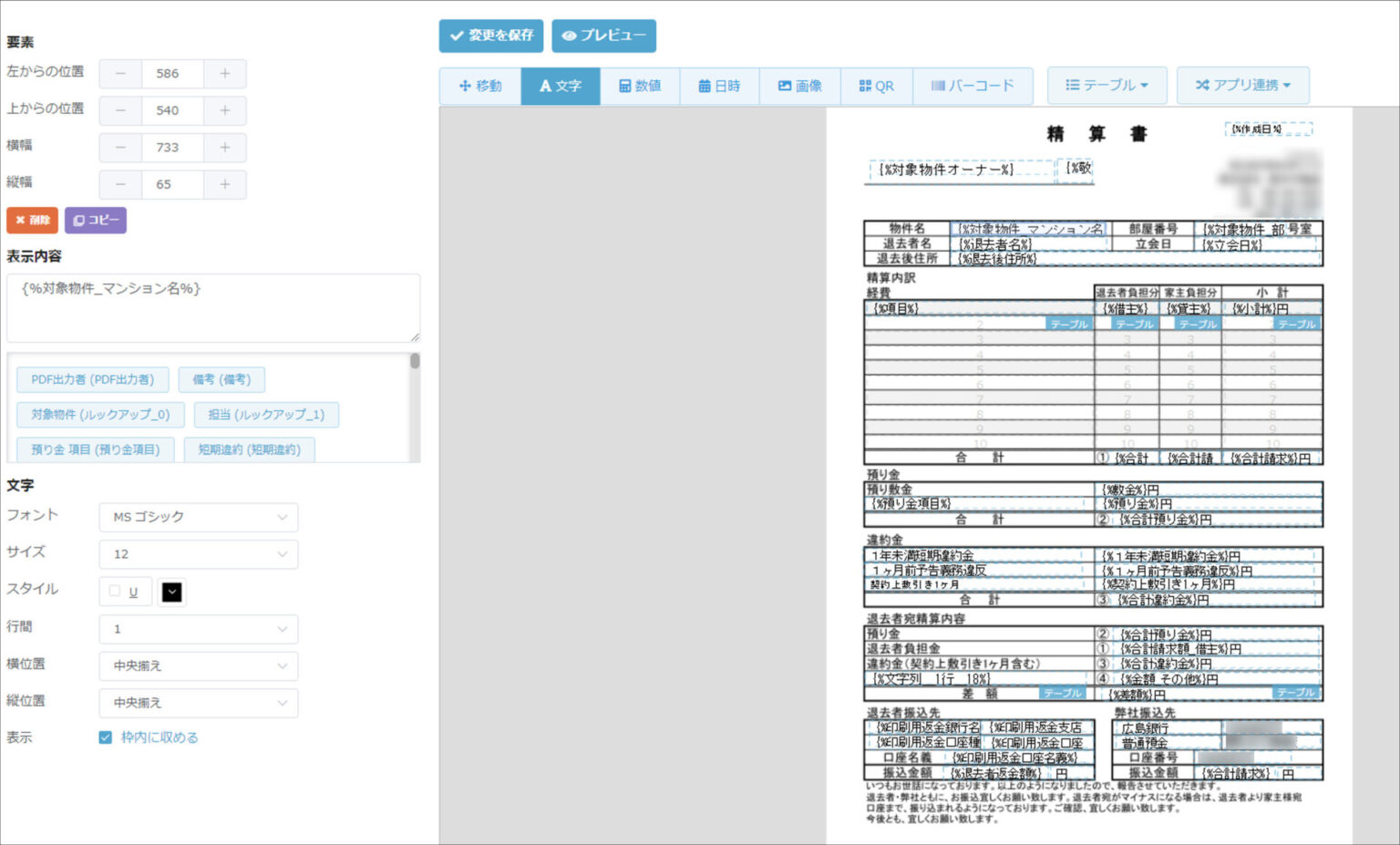Open the フォント dropdown showing MS ゴシック
Screen dimensions: 1400x845
coord(198,517)
